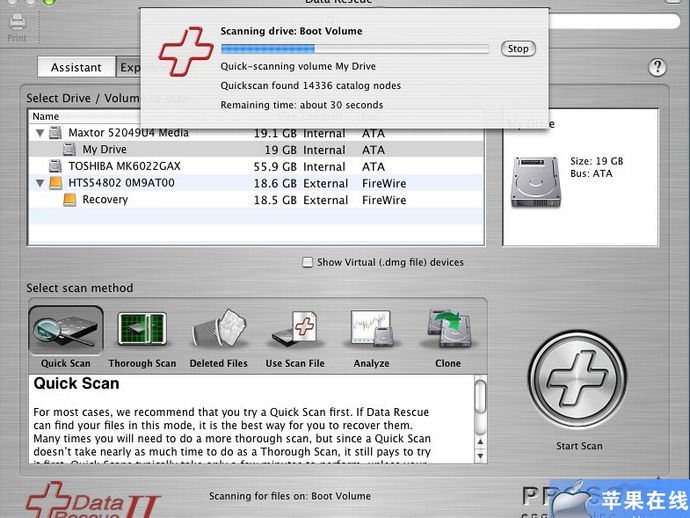Click 'Scanning for files on: Boot Volume' status
690x518 pixels.
290,496
